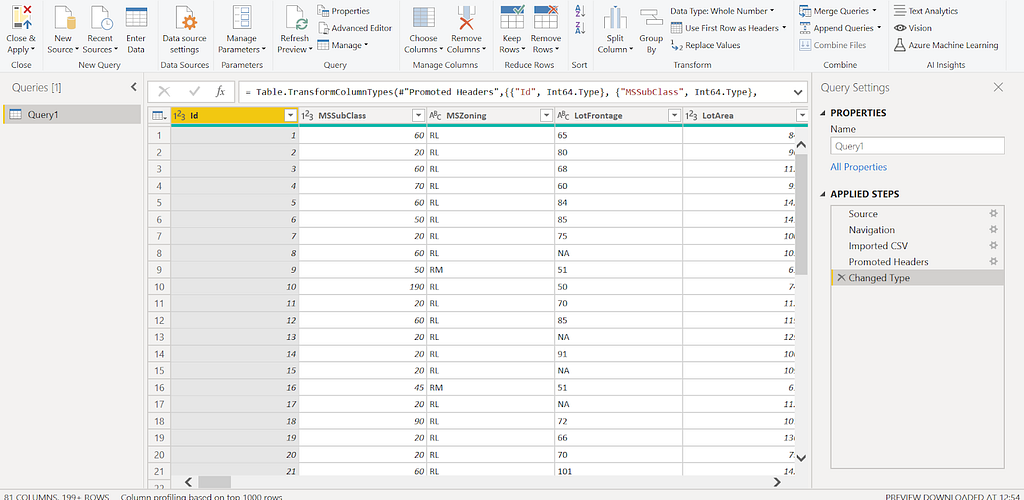Click the Remove Columns icon
Screen dimensions: 1024x500
pyautogui.click(x=466, y=17)
